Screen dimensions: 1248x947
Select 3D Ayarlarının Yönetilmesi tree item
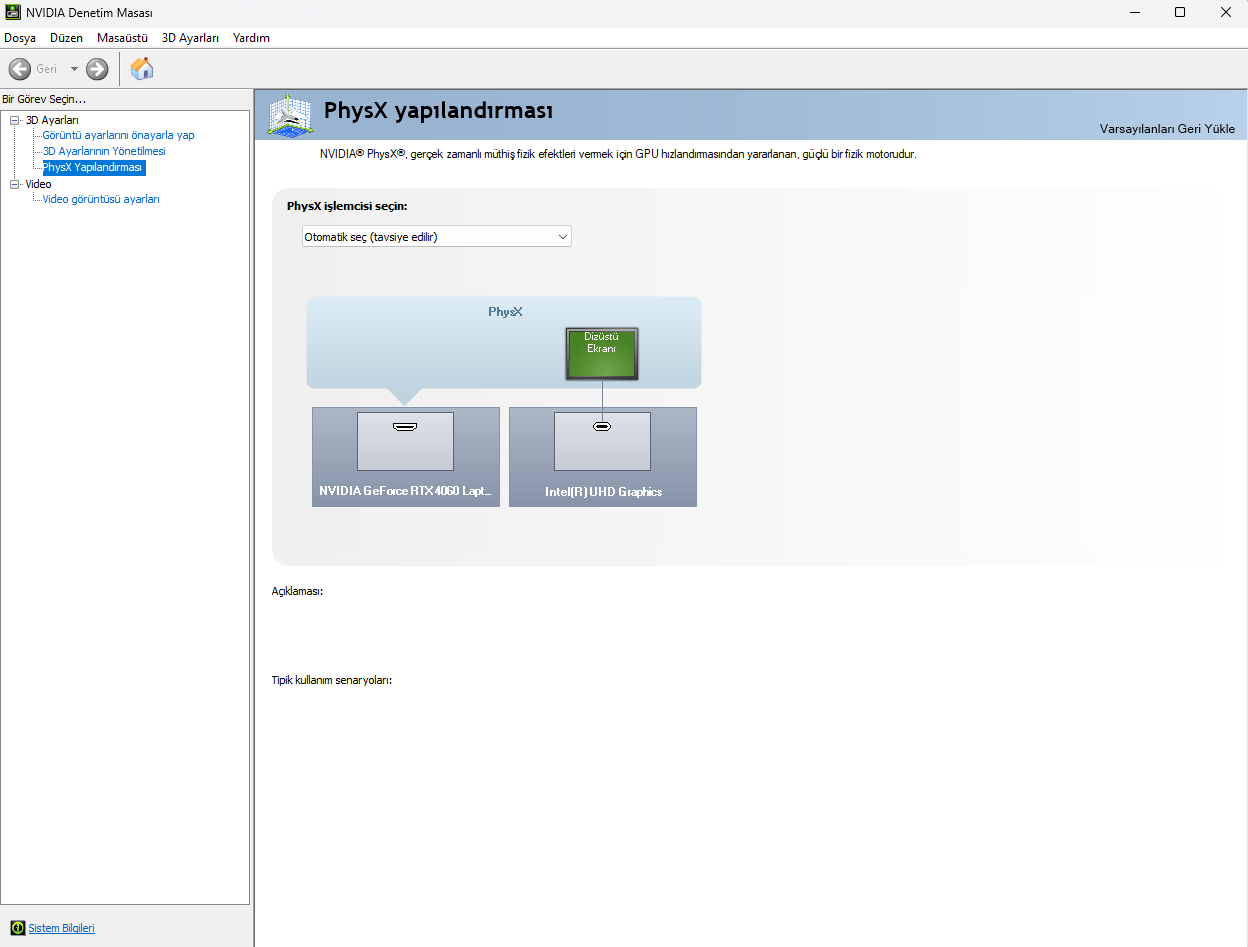coord(104,151)
